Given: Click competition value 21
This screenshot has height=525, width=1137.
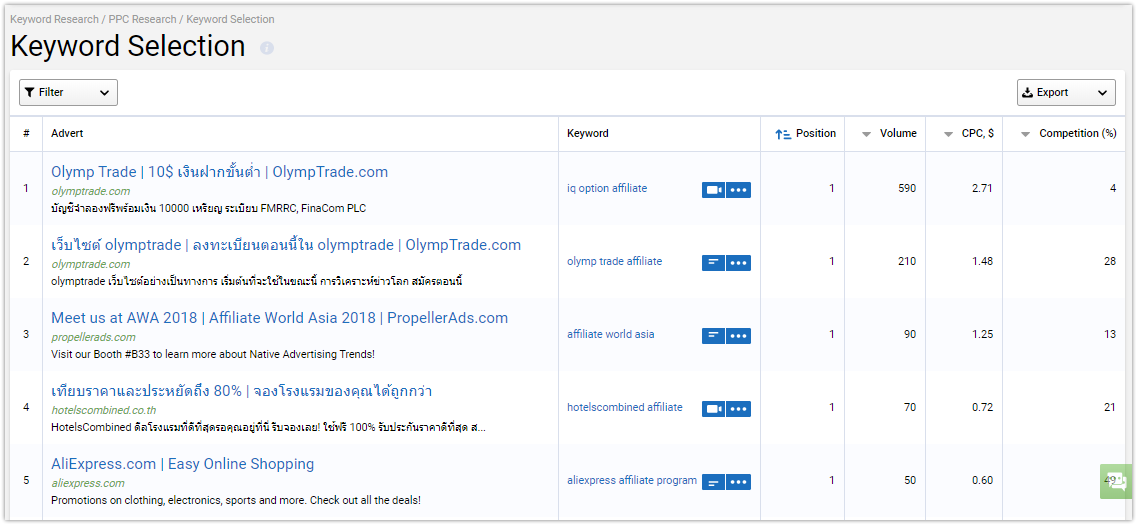Looking at the screenshot, I should (x=1110, y=408).
